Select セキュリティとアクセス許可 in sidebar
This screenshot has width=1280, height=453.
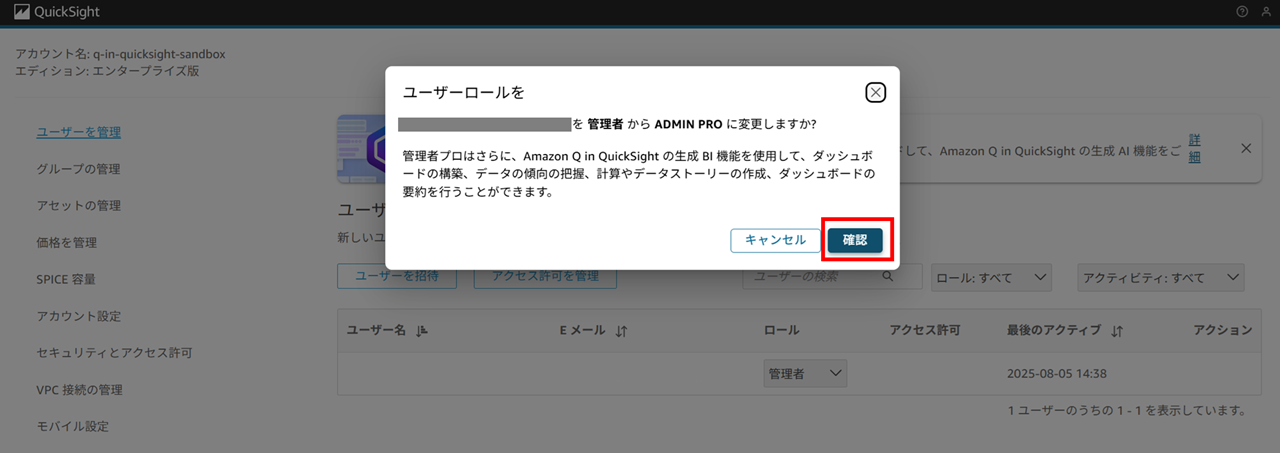(114, 353)
